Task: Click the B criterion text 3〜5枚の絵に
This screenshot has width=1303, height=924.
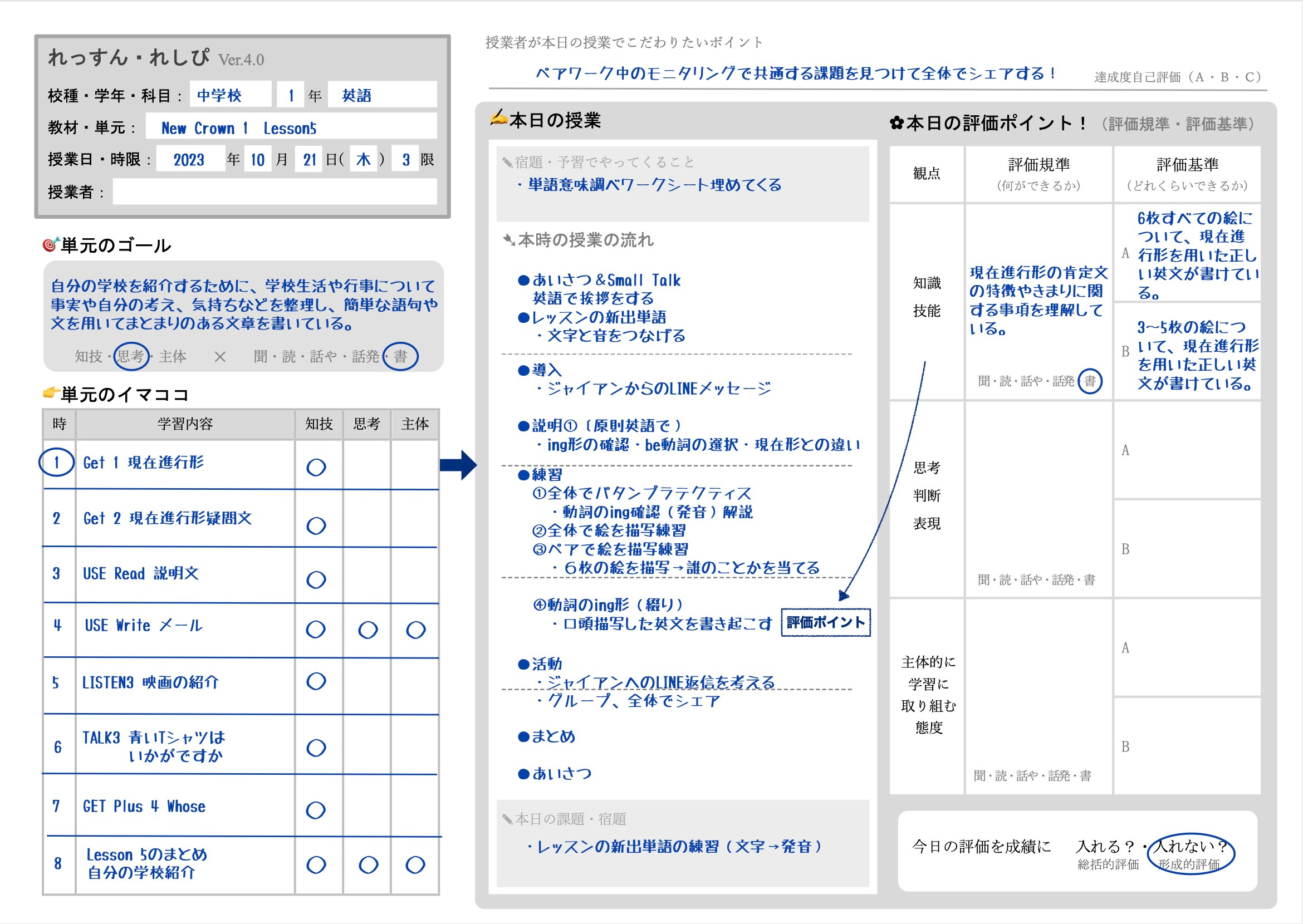Action: pos(1197,355)
